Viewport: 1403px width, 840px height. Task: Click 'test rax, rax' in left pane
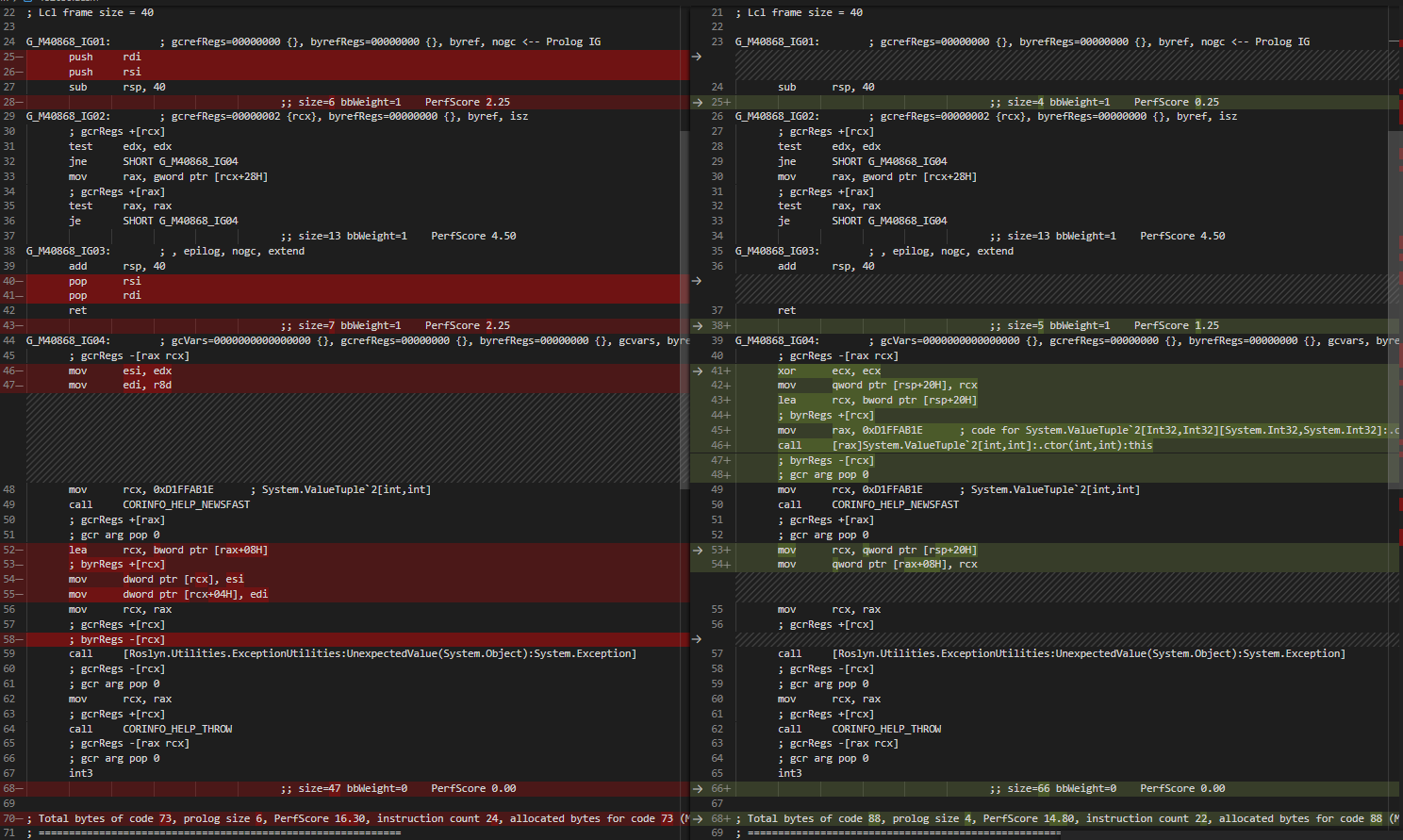(x=120, y=206)
